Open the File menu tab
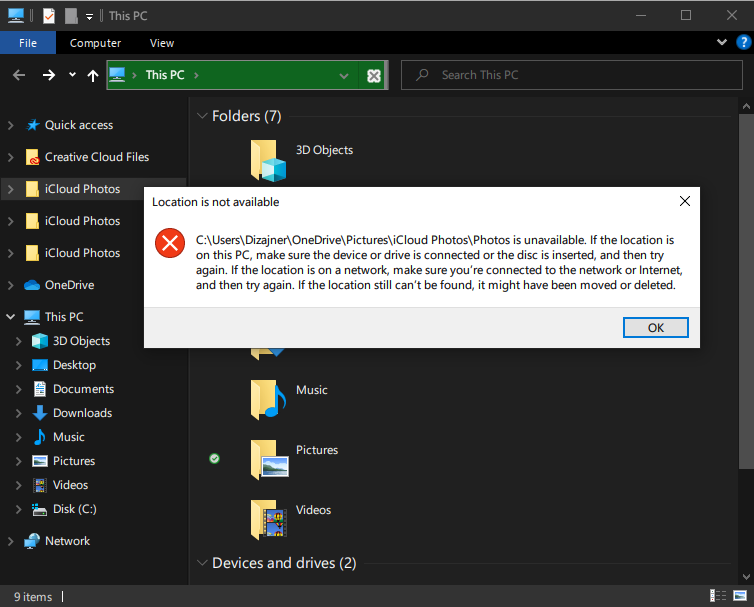The width and height of the screenshot is (754, 607). 28,43
